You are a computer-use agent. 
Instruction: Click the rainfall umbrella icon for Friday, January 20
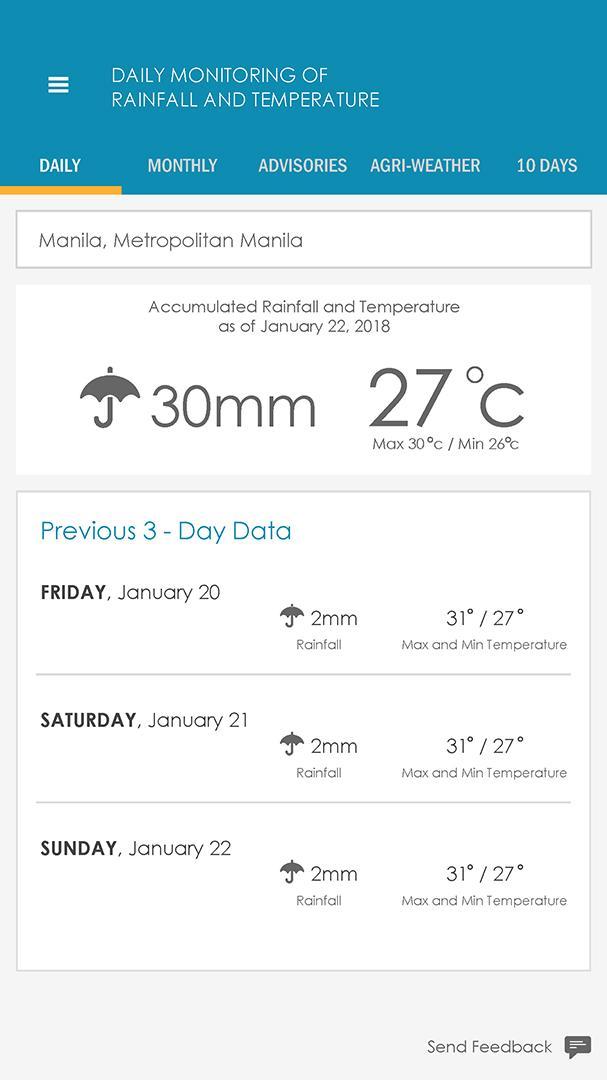point(291,615)
